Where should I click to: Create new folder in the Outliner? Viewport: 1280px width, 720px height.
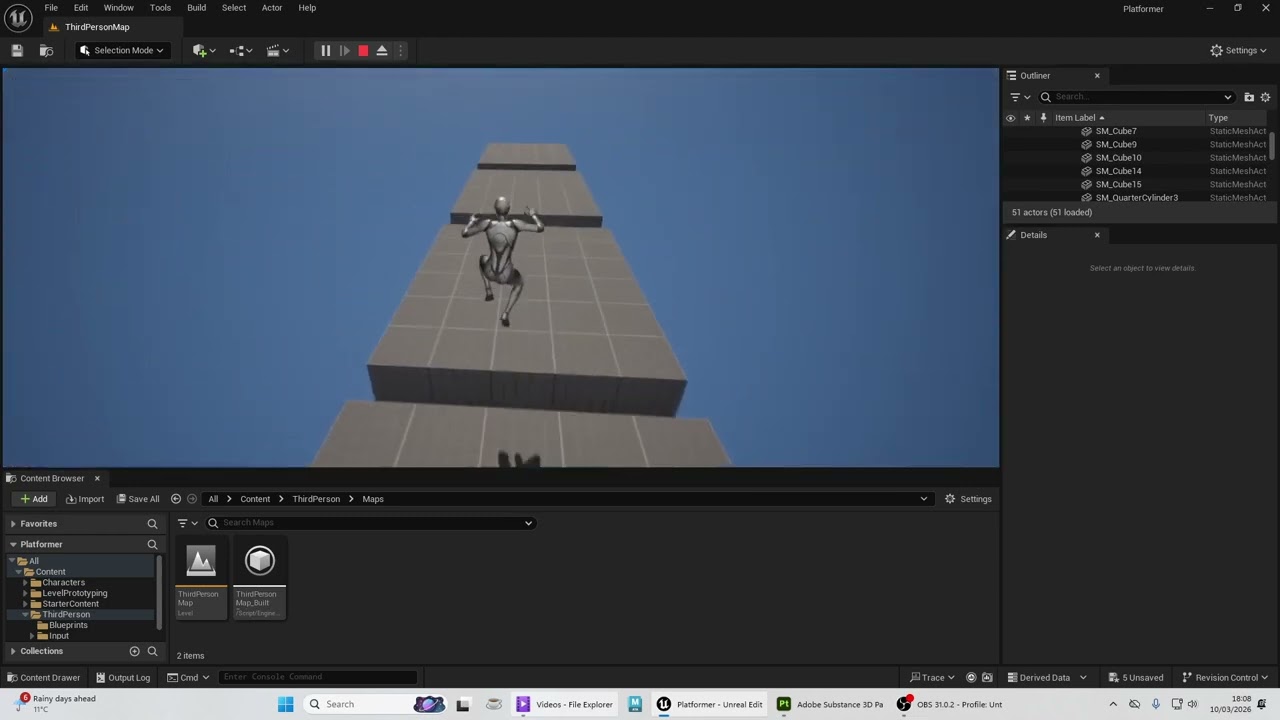point(1249,97)
